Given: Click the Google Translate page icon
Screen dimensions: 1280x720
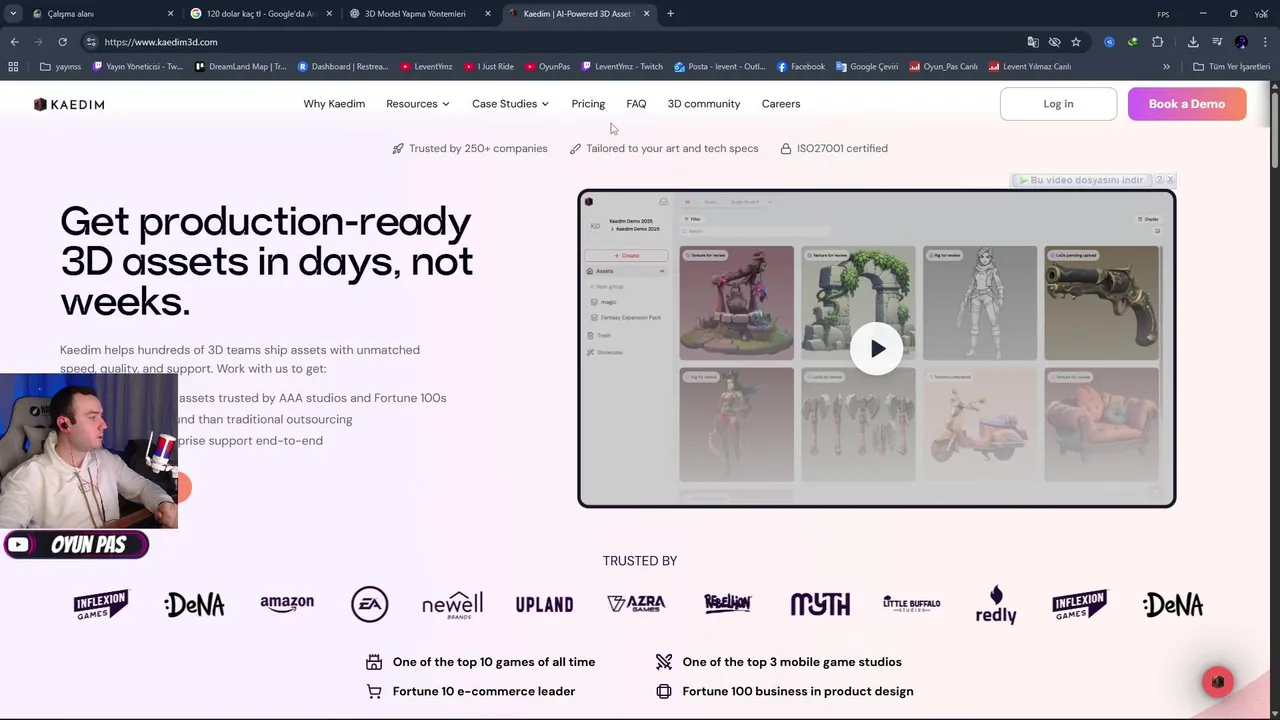Looking at the screenshot, I should (x=1033, y=42).
